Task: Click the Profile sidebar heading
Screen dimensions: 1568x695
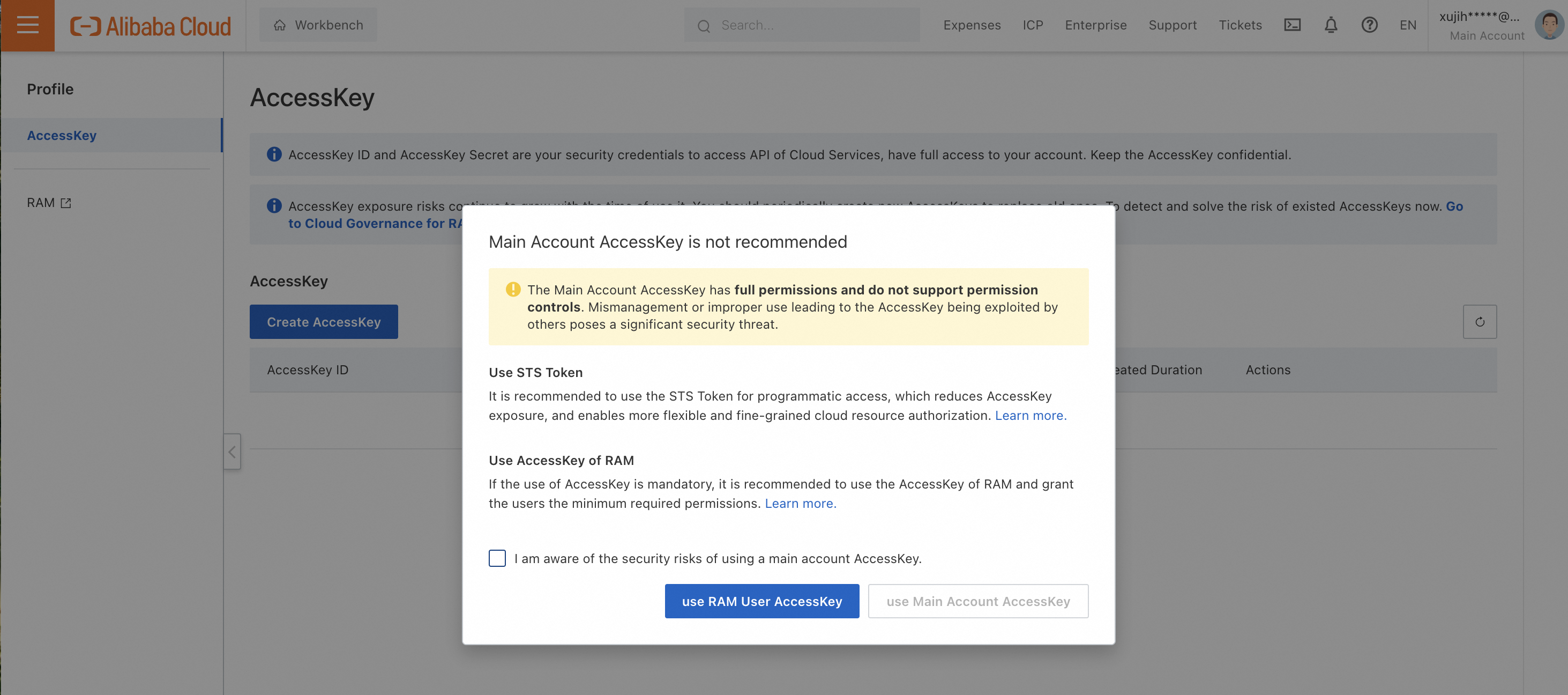Action: coord(50,89)
